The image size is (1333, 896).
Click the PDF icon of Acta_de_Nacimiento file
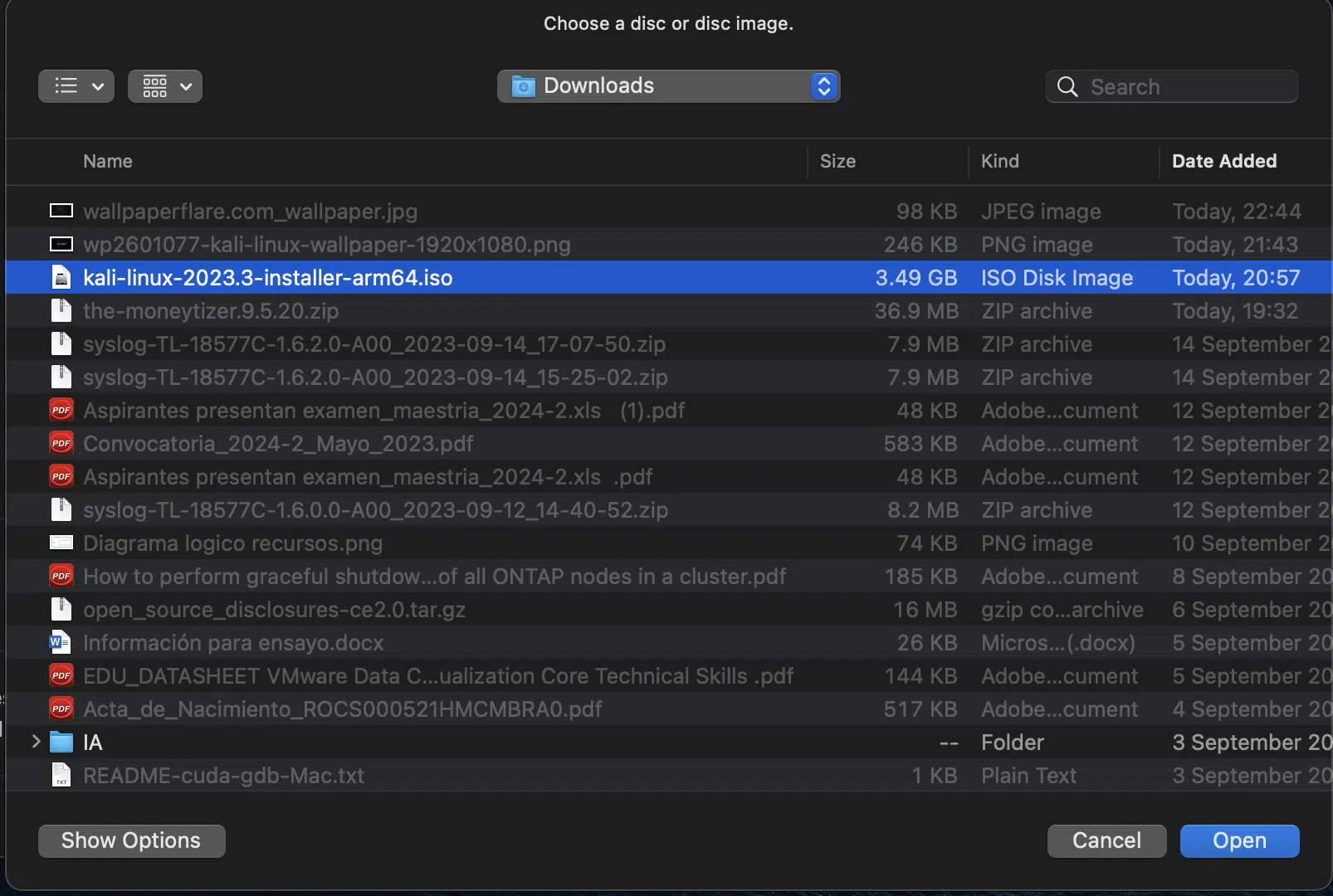[61, 709]
